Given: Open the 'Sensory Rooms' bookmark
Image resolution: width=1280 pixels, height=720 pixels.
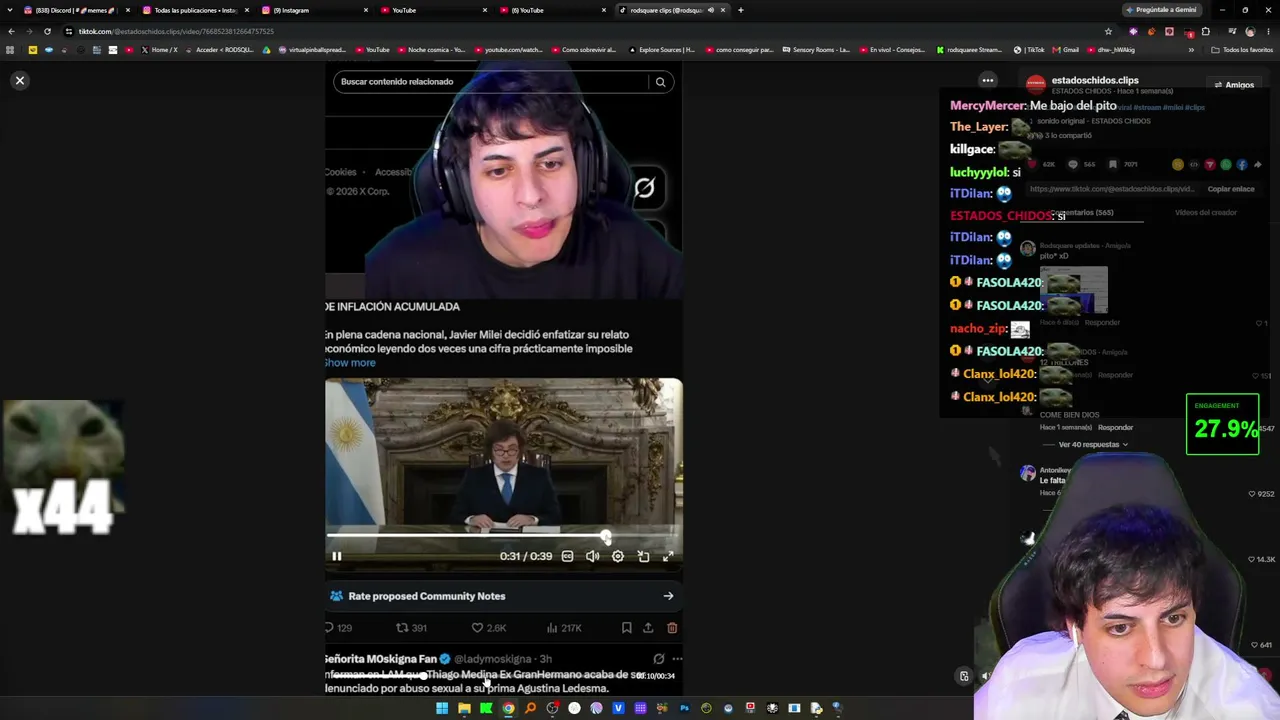Looking at the screenshot, I should pyautogui.click(x=816, y=50).
